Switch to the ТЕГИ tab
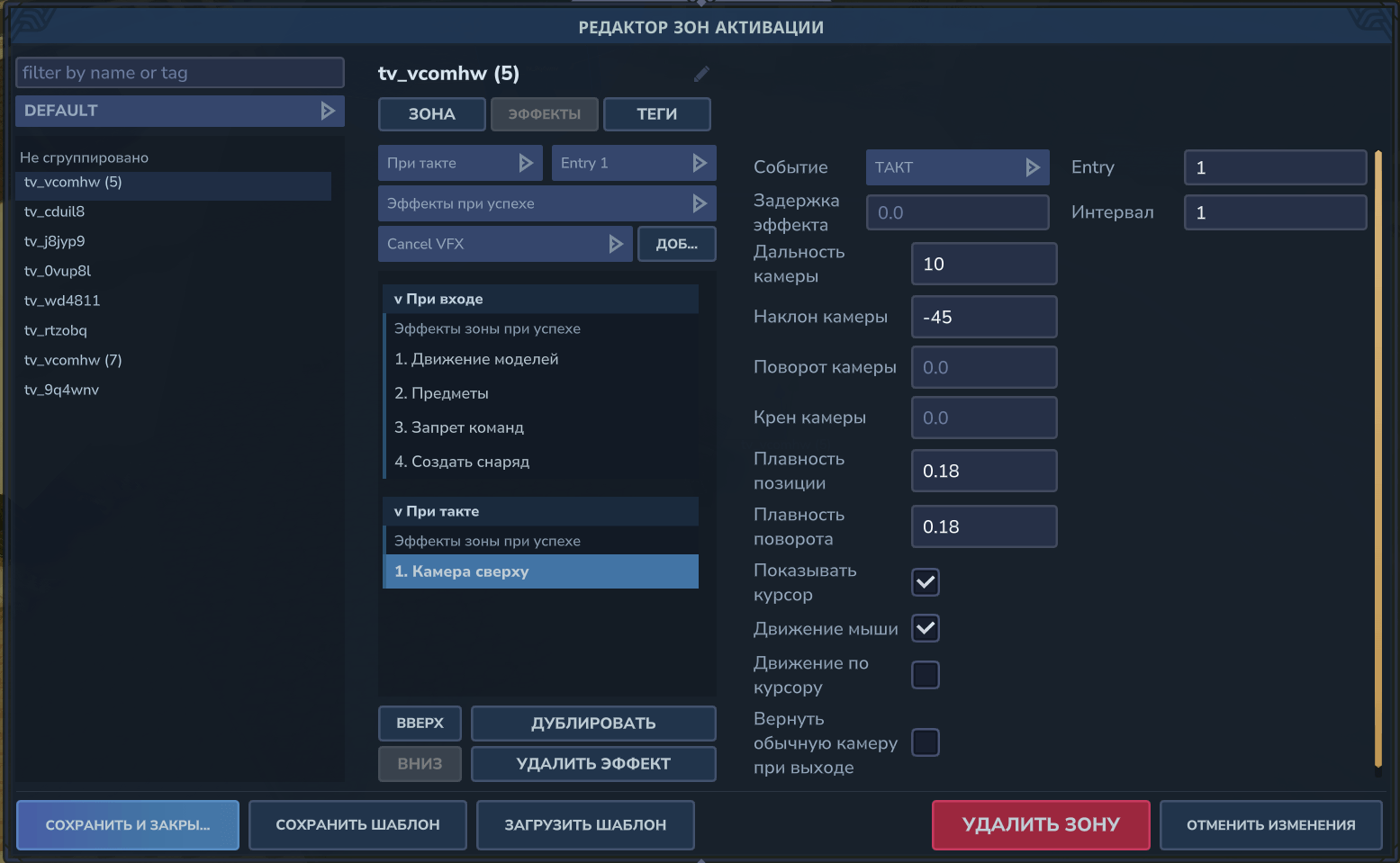This screenshot has height=863, width=1400. (x=657, y=114)
